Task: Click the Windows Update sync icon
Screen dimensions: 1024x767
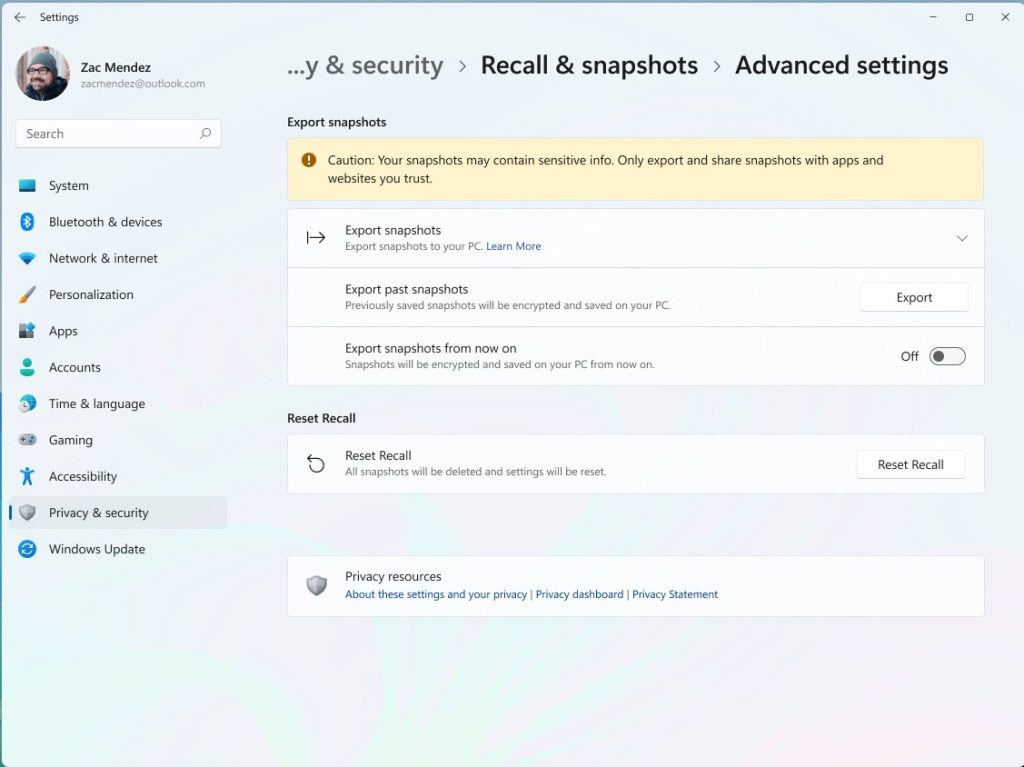Action: [28, 549]
